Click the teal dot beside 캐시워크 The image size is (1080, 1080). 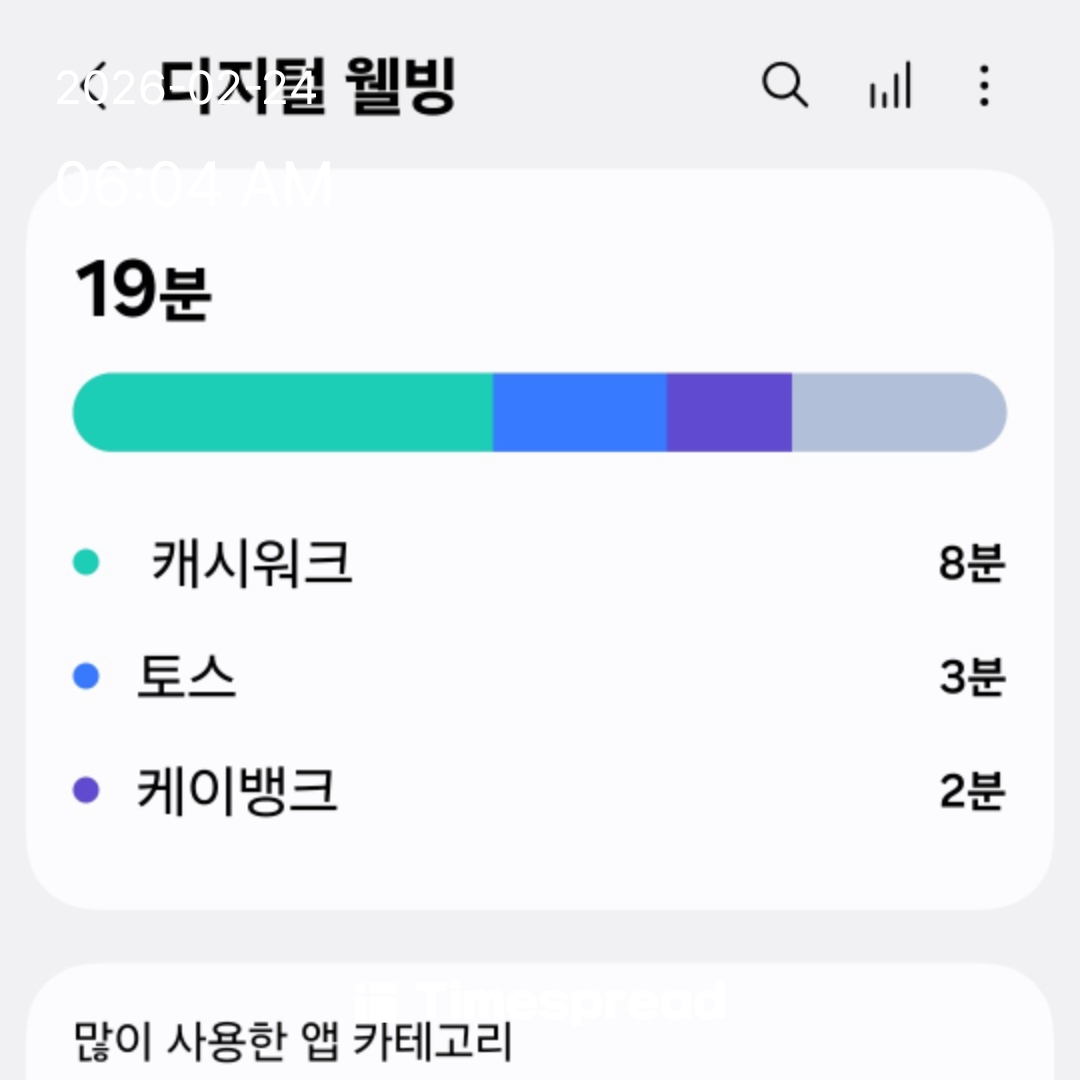pyautogui.click(x=86, y=563)
